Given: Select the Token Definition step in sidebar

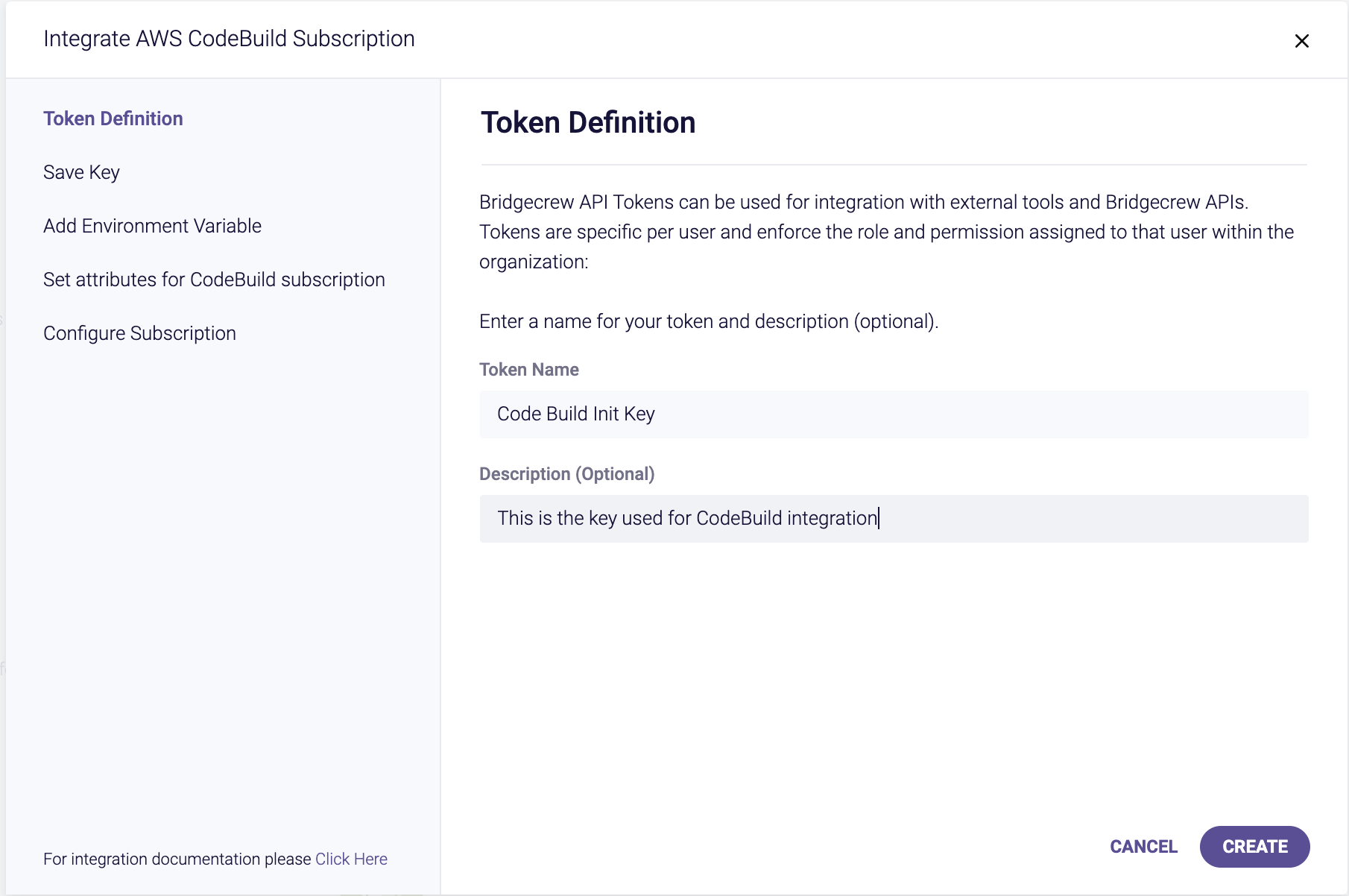Looking at the screenshot, I should [113, 119].
